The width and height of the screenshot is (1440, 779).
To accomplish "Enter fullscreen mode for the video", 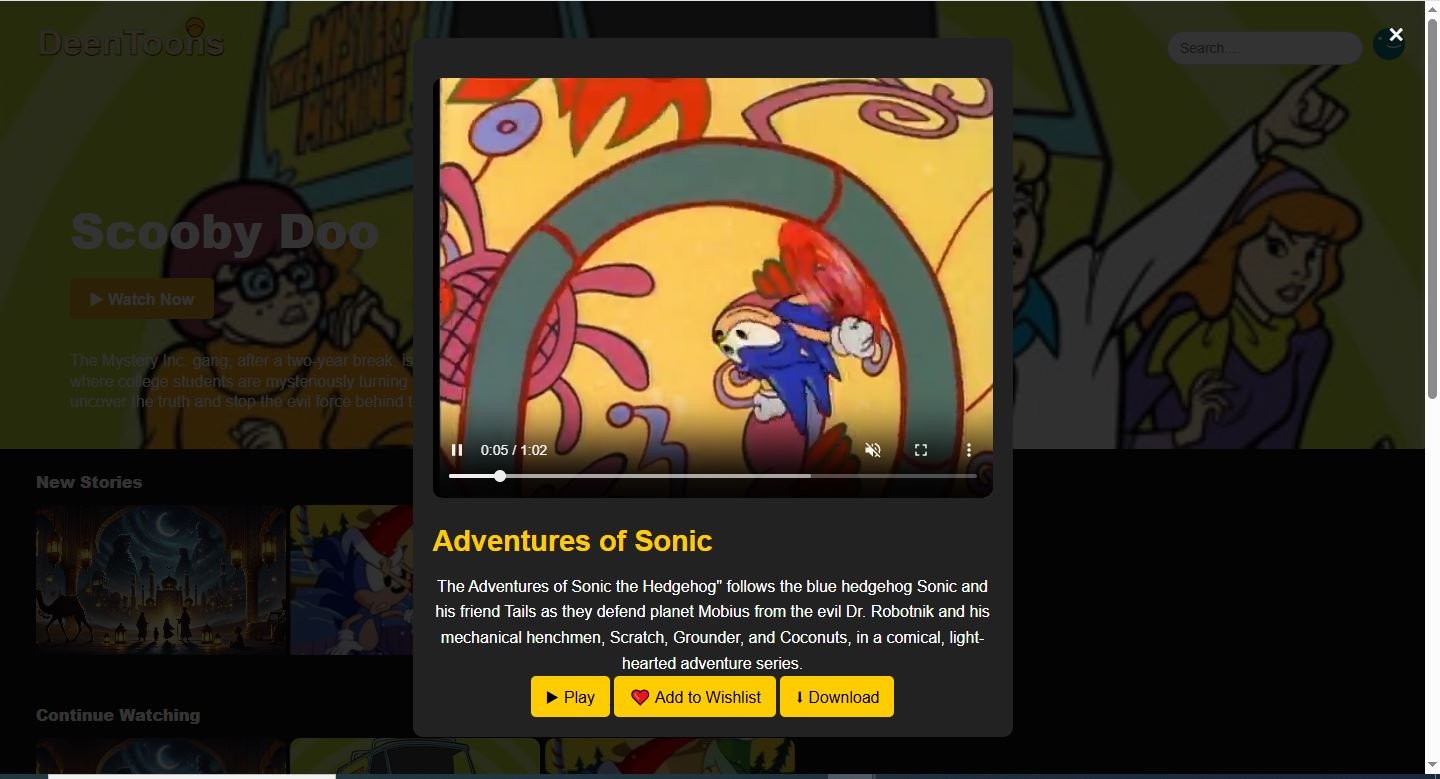I will (x=921, y=450).
